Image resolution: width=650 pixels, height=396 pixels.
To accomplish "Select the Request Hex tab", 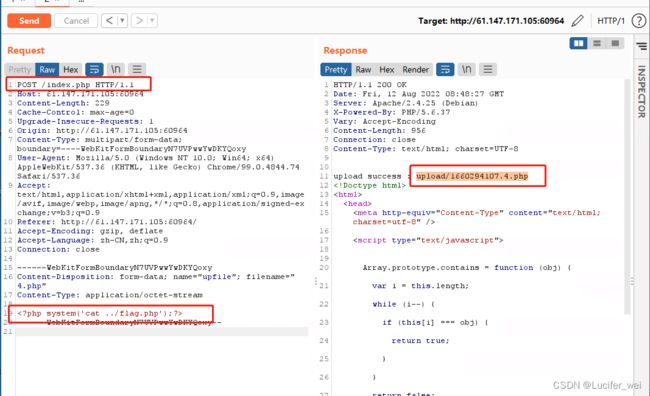I will pyautogui.click(x=70, y=70).
